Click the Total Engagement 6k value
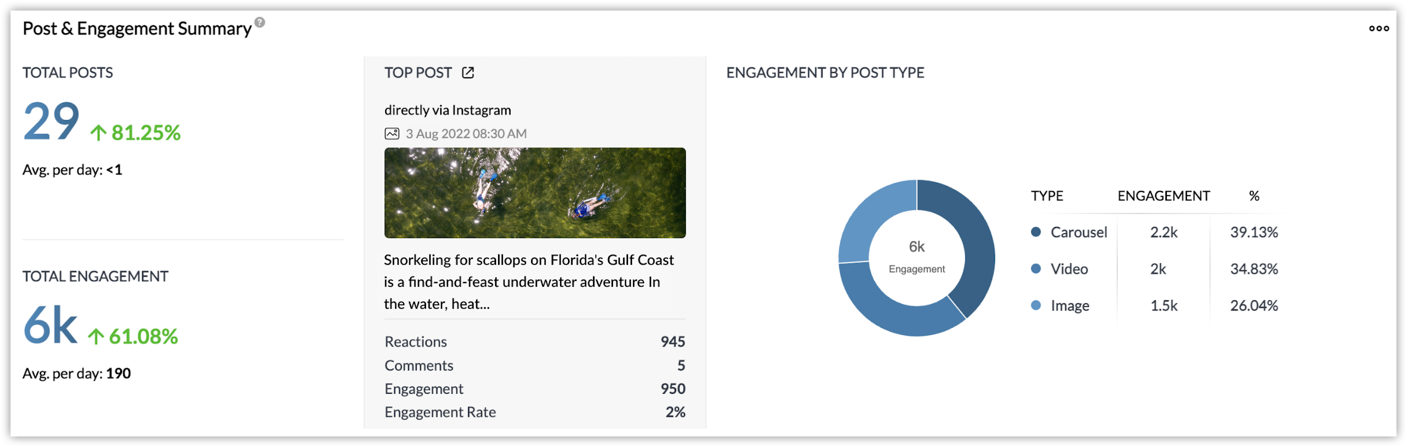This screenshot has width=1407, height=447. 50,327
